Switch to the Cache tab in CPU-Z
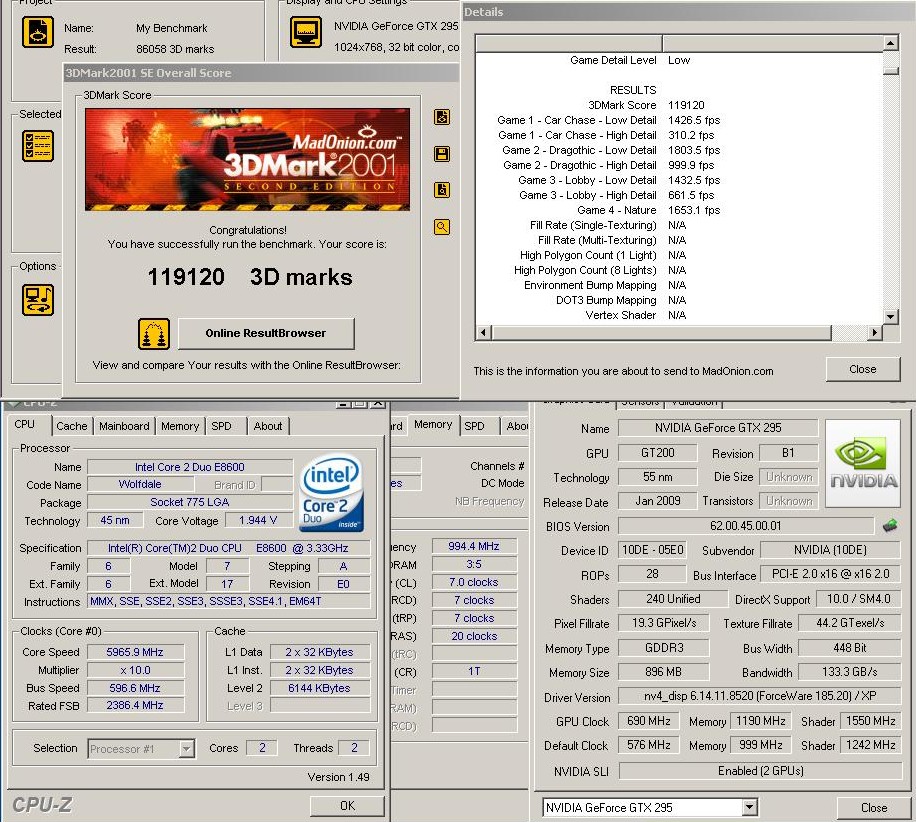This screenshot has height=822, width=916. coord(71,426)
